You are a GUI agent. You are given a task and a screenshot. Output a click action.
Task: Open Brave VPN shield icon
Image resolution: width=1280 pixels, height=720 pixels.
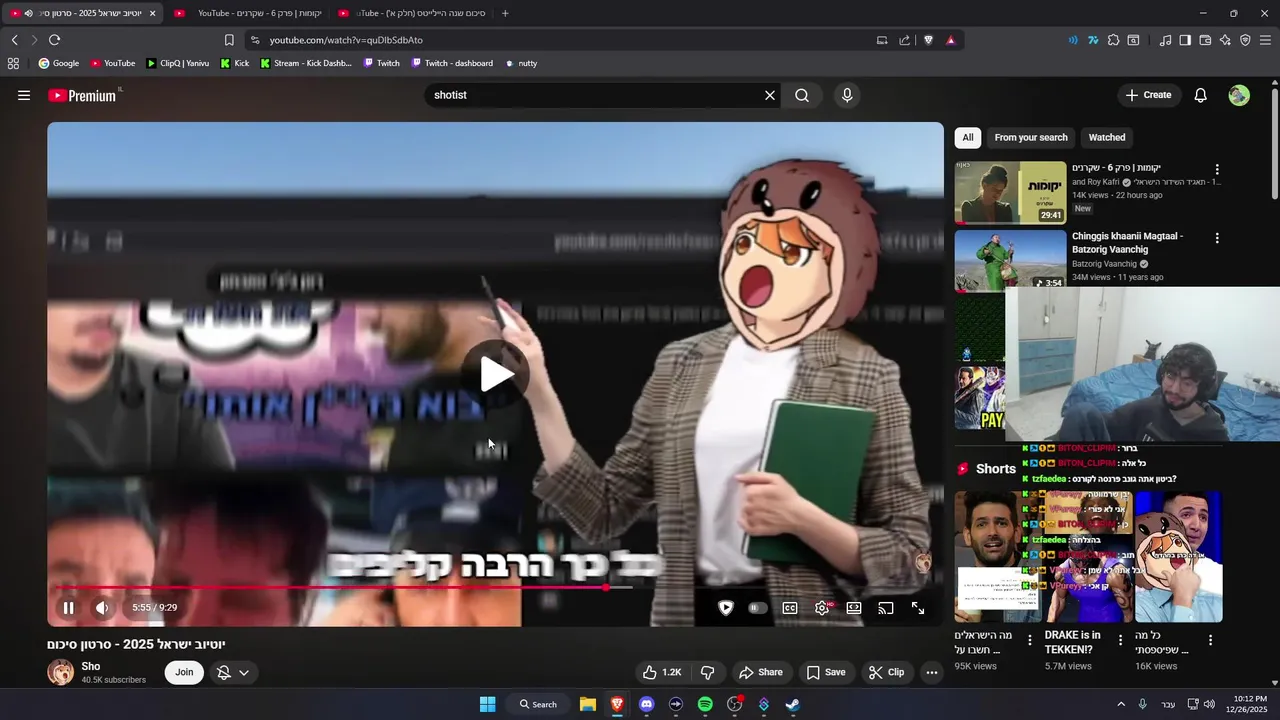click(x=1245, y=40)
